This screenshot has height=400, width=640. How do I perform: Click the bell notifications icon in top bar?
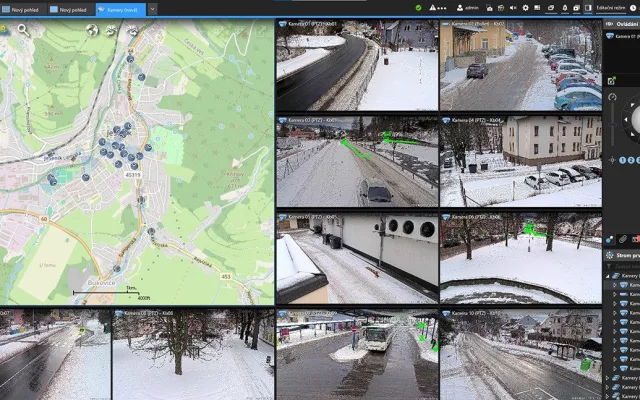click(x=565, y=8)
